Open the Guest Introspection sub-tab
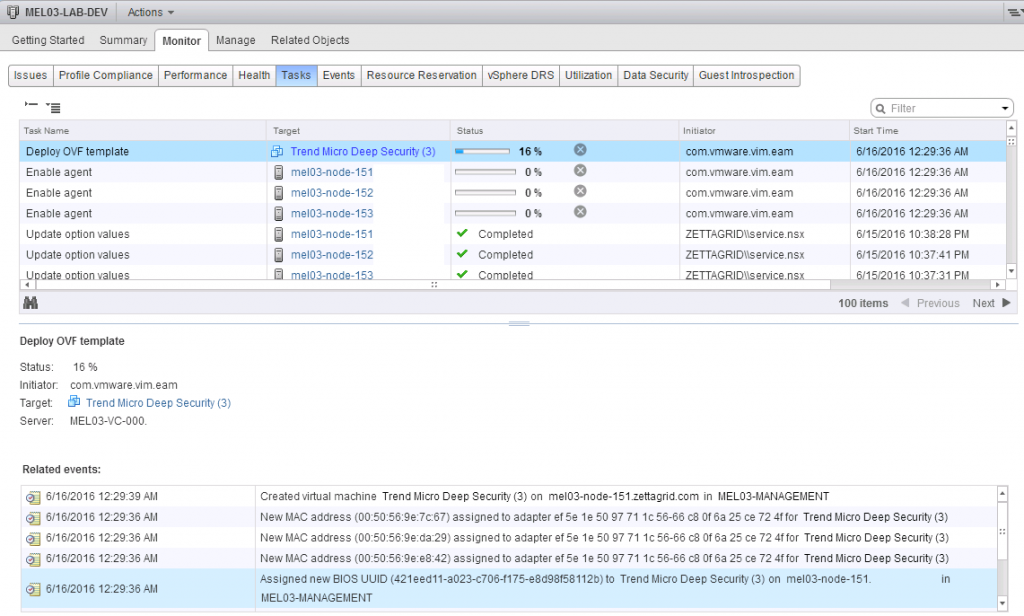 tap(746, 75)
